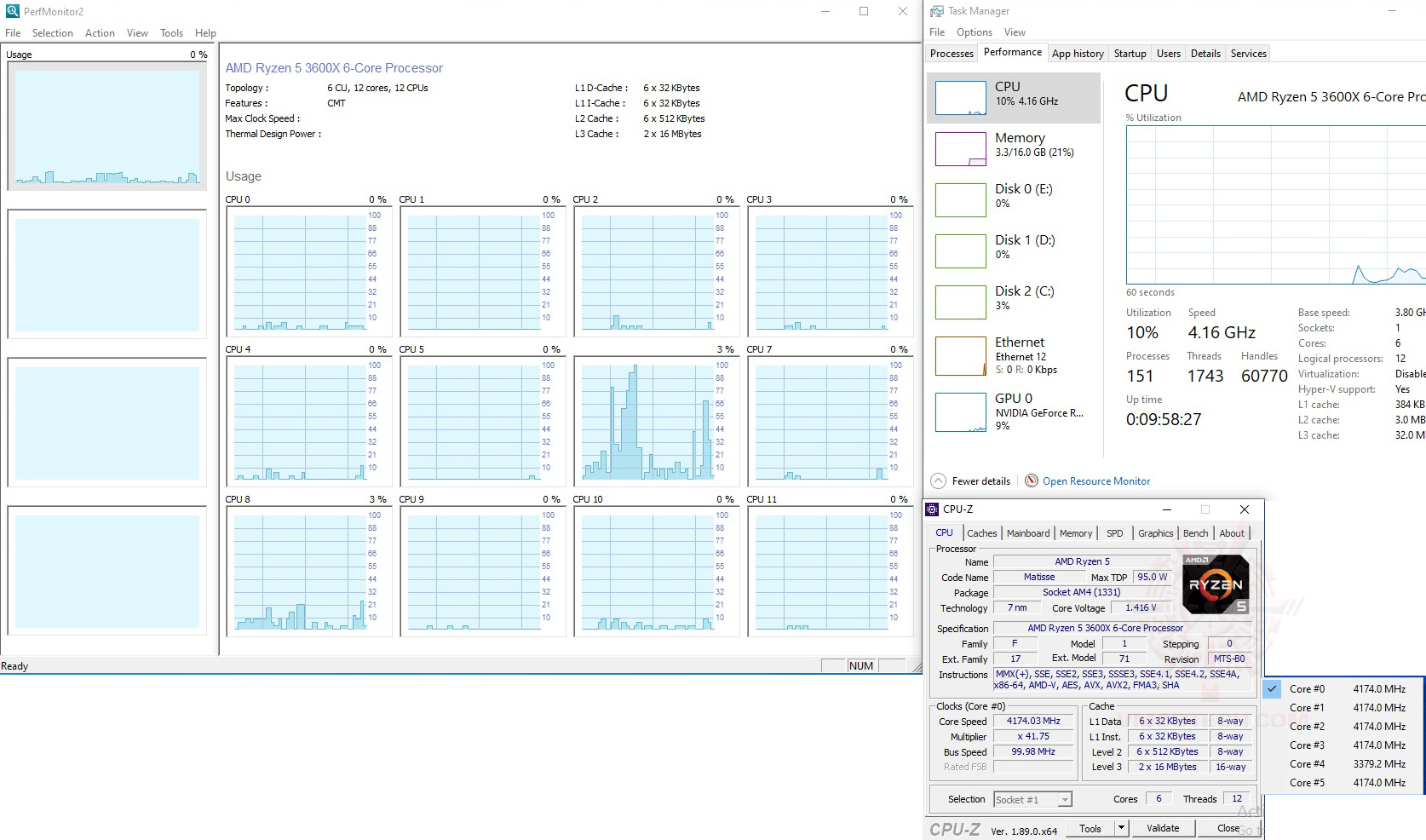Open the Help menu in PerfMonitor2

[205, 33]
